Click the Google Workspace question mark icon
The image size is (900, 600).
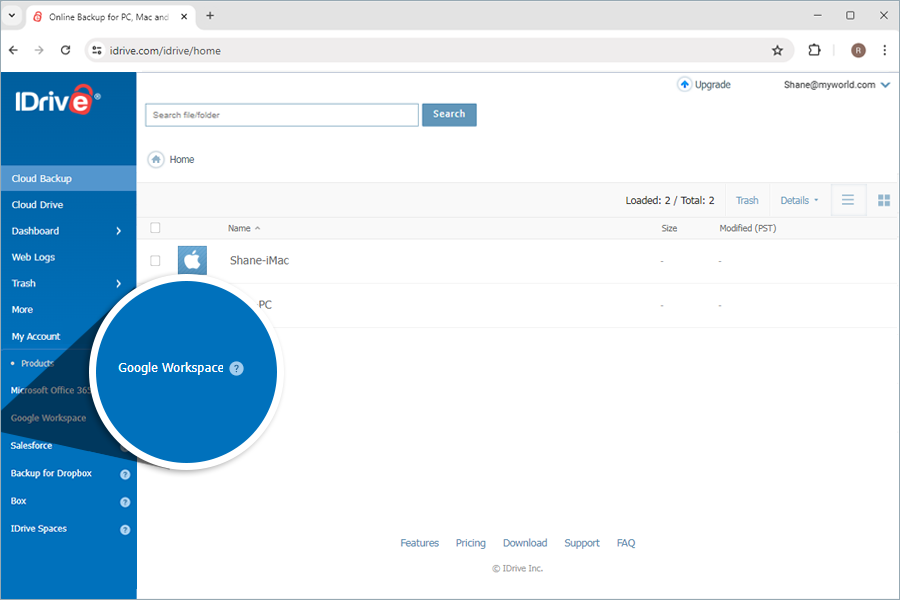pyautogui.click(x=236, y=368)
